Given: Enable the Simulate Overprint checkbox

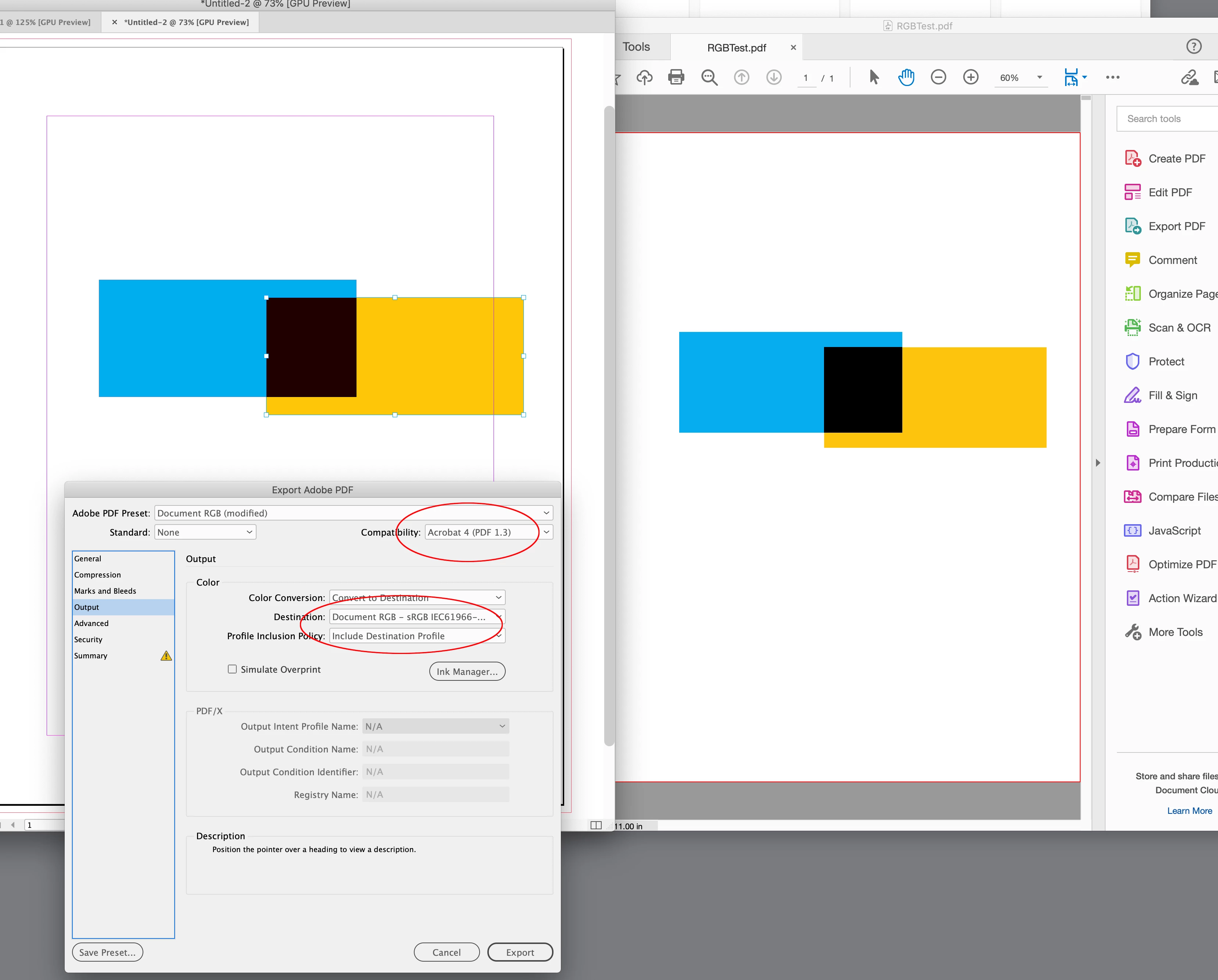Looking at the screenshot, I should [232, 669].
